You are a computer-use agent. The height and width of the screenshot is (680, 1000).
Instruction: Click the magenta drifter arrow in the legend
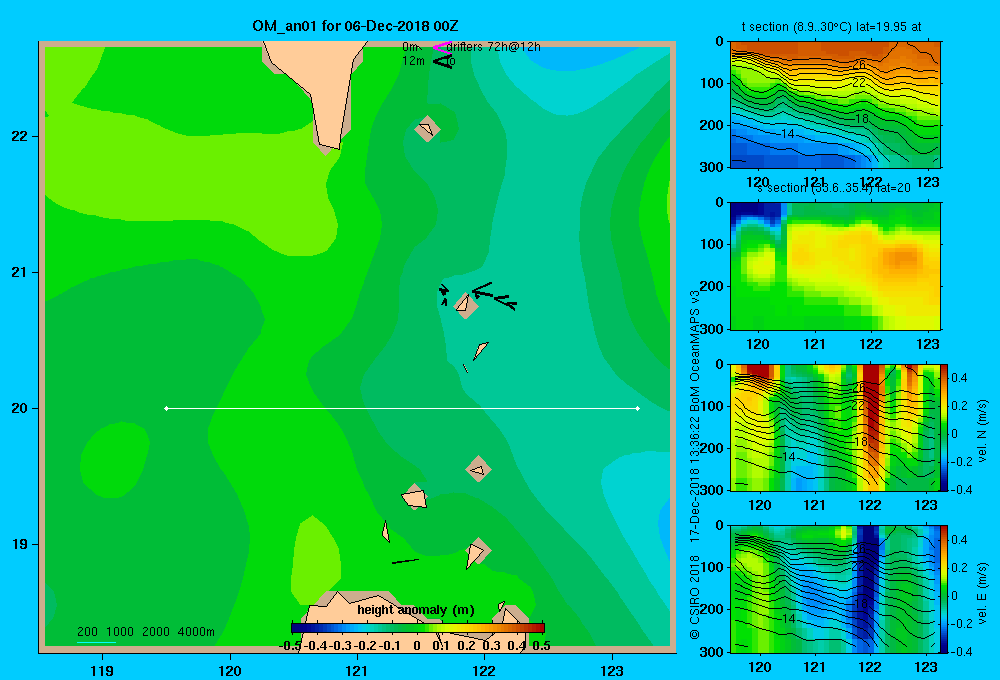[442, 47]
